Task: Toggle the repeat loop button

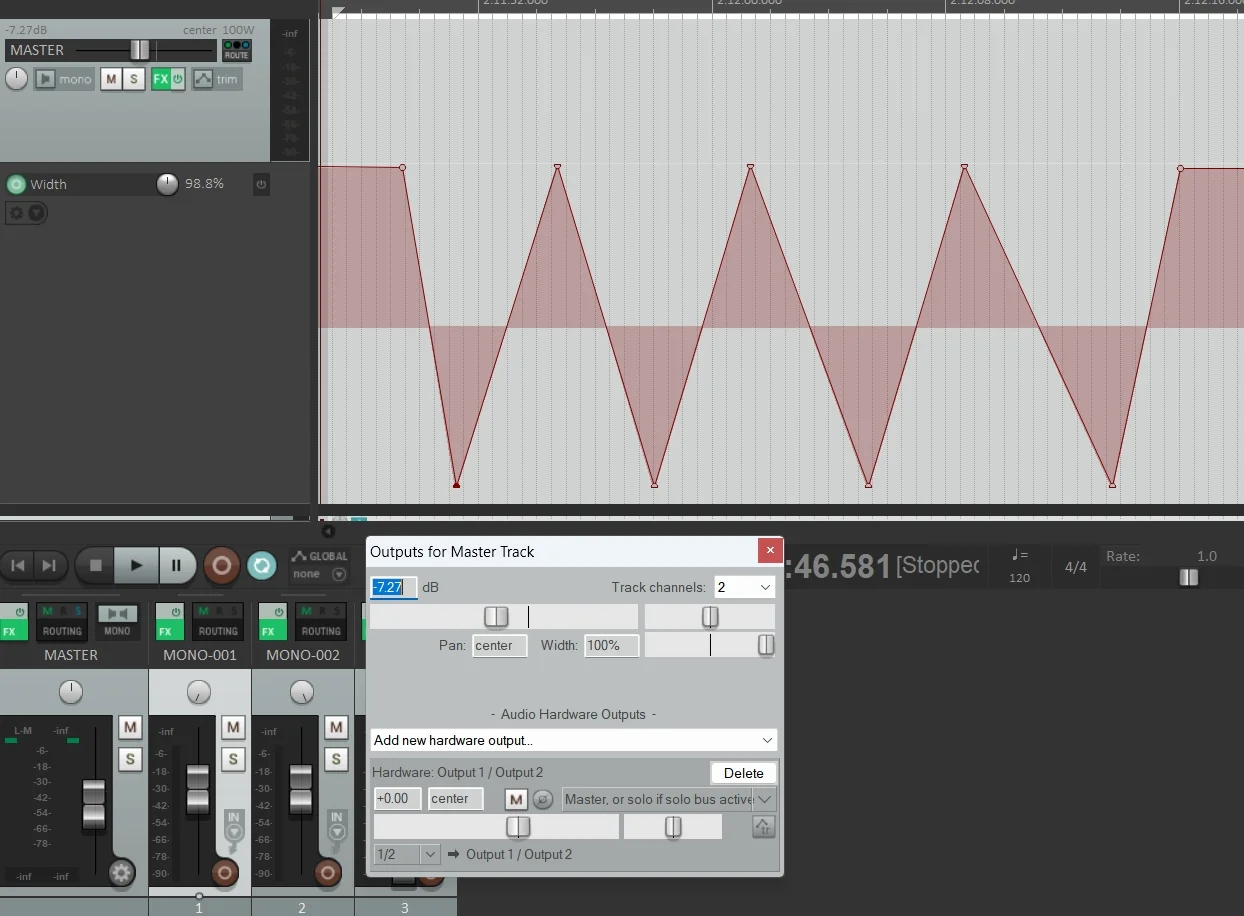Action: coord(262,566)
